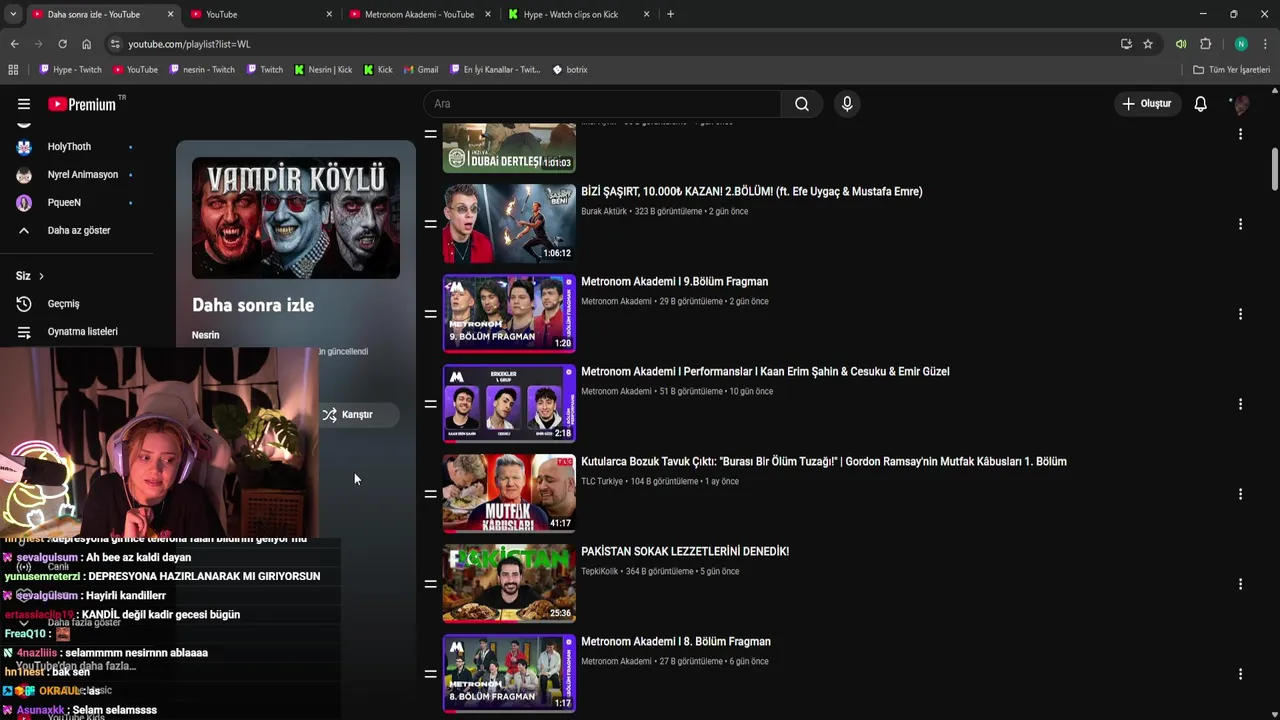Open Tüm Yer İşaretleri bookmarks folder
1280x720 pixels.
(1232, 70)
